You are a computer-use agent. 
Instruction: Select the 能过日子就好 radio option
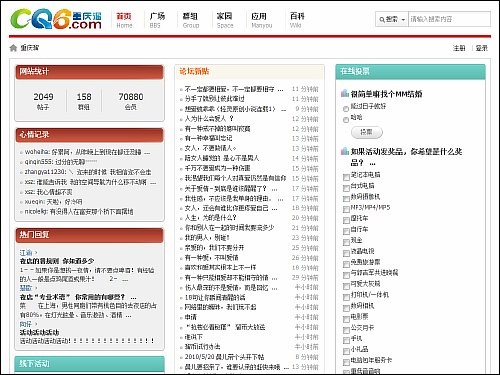pos(346,109)
